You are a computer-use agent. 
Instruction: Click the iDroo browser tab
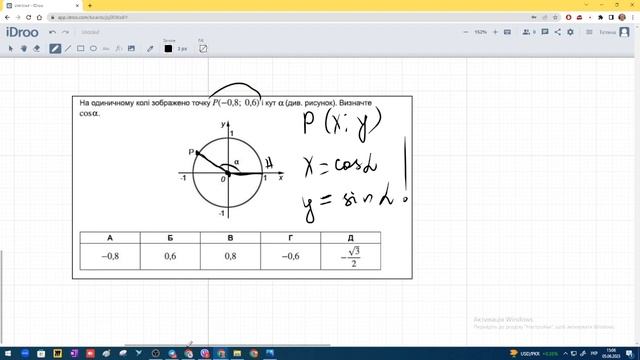coord(41,6)
